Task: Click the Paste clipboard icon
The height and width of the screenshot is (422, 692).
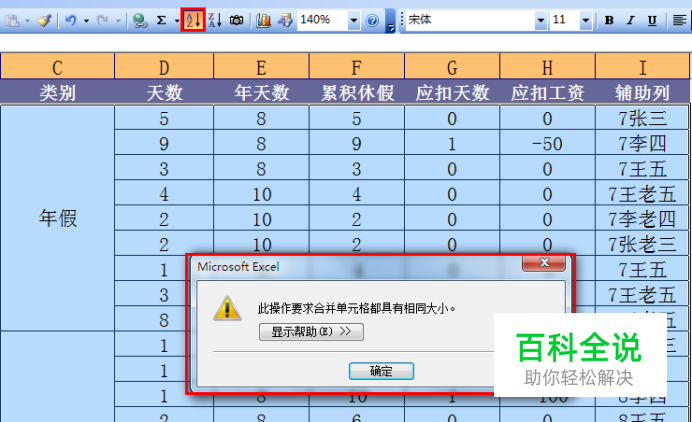Action: (13, 20)
